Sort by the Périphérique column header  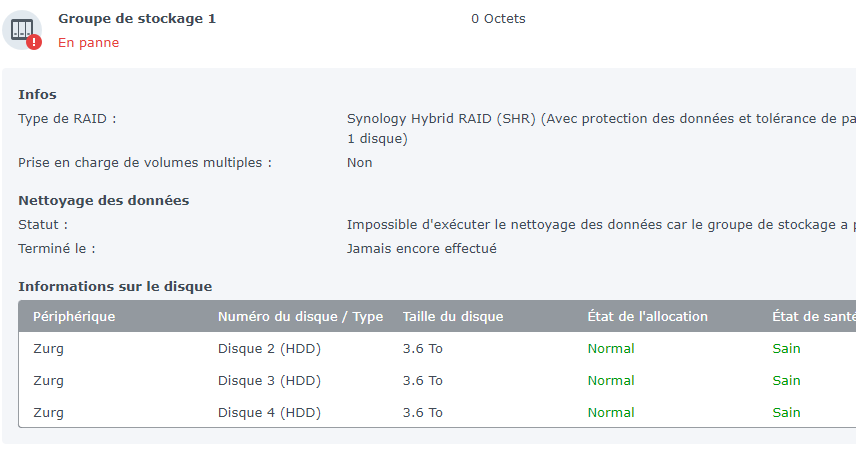74,316
